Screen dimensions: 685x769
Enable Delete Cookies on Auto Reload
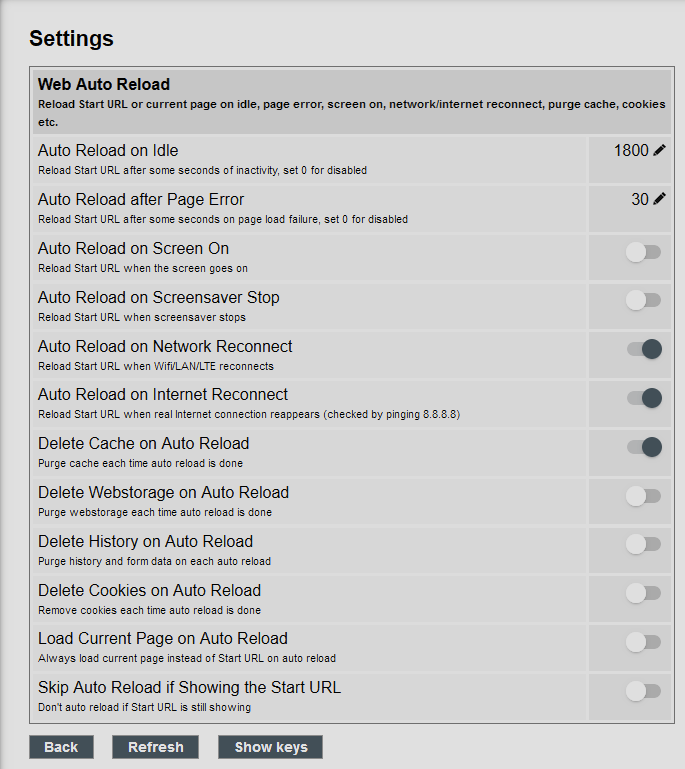click(643, 593)
